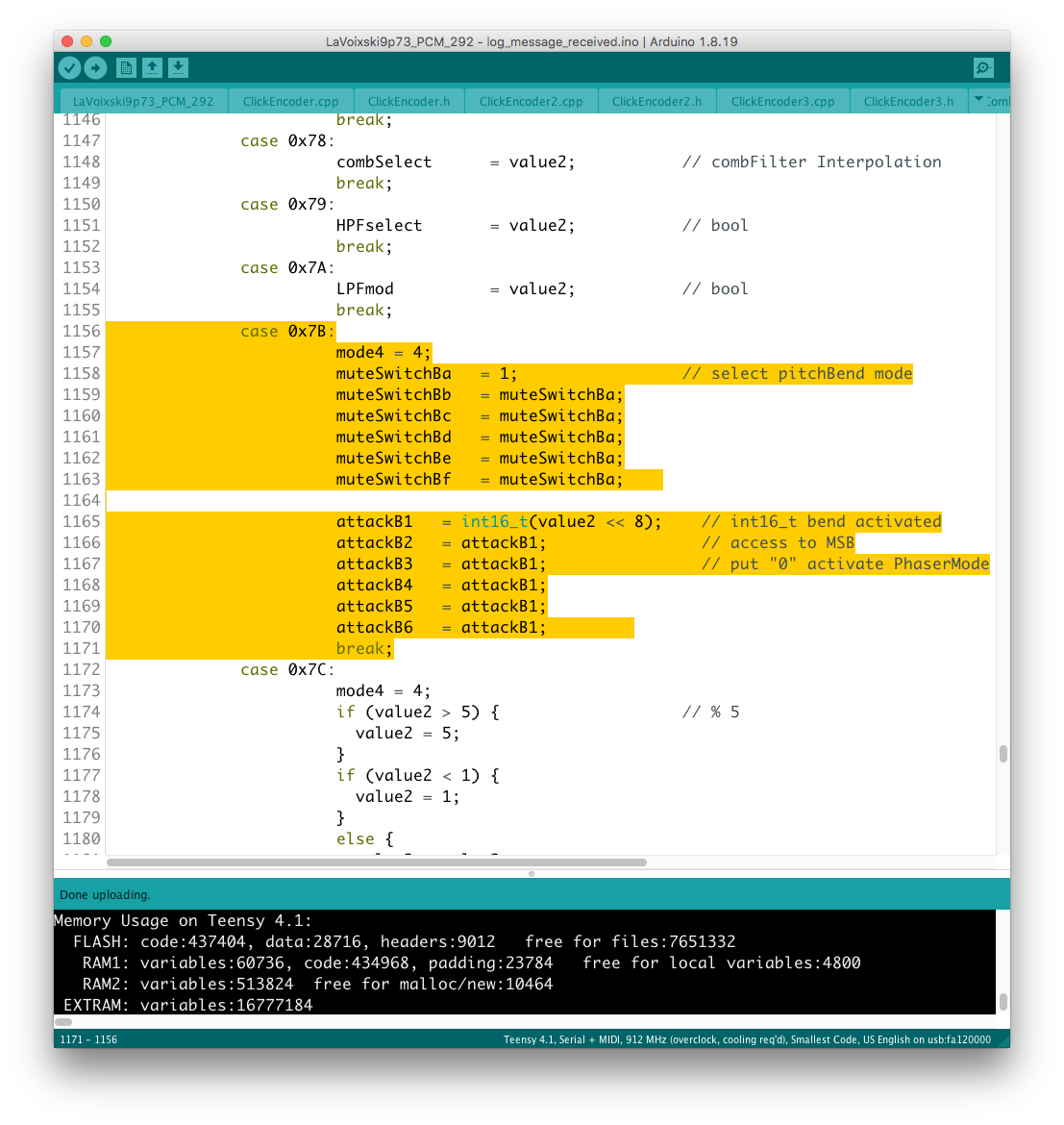The image size is (1064, 1125).
Task: Click the Open sketch up-arrow icon
Action: coord(152,67)
